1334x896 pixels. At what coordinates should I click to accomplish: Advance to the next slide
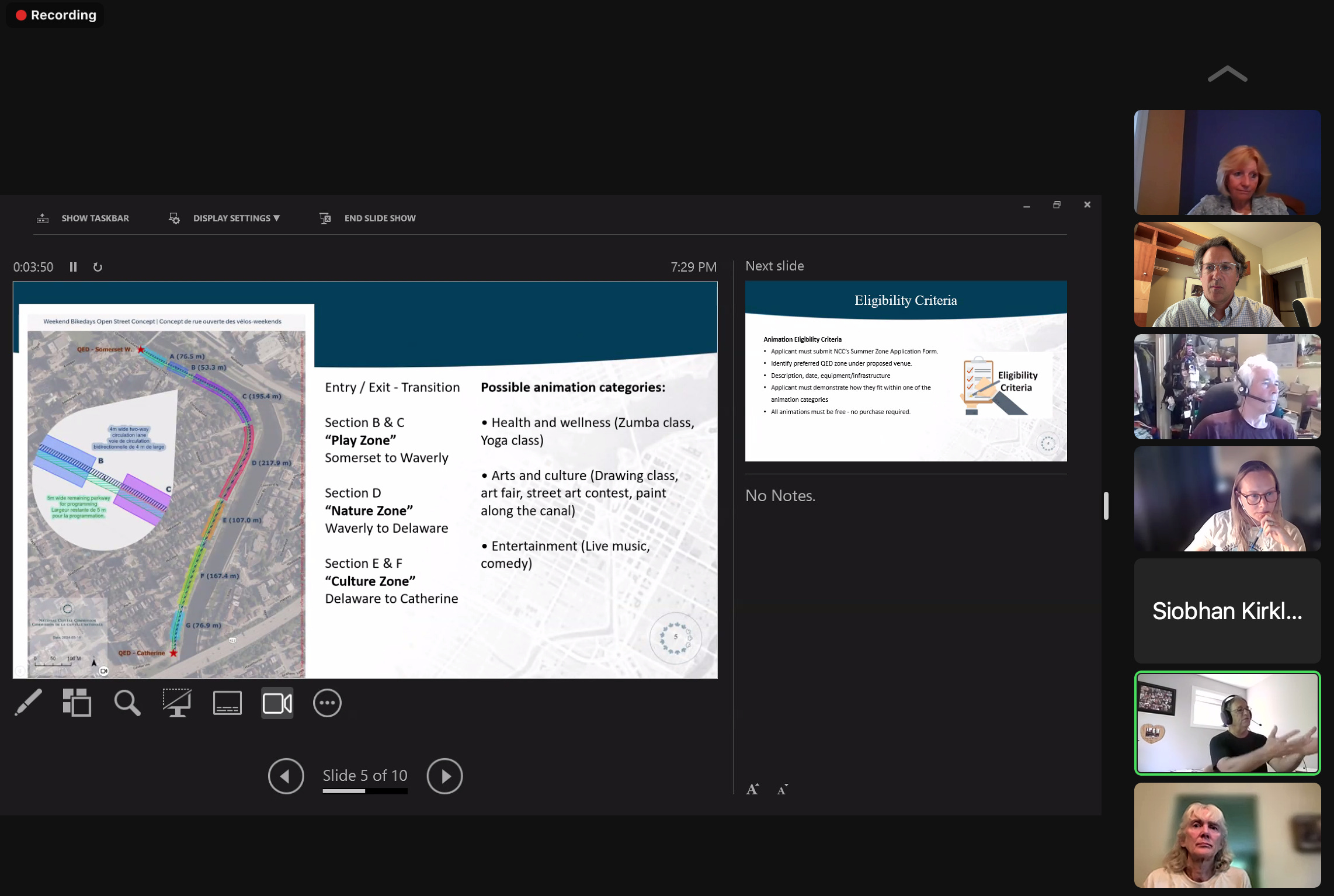pos(444,776)
